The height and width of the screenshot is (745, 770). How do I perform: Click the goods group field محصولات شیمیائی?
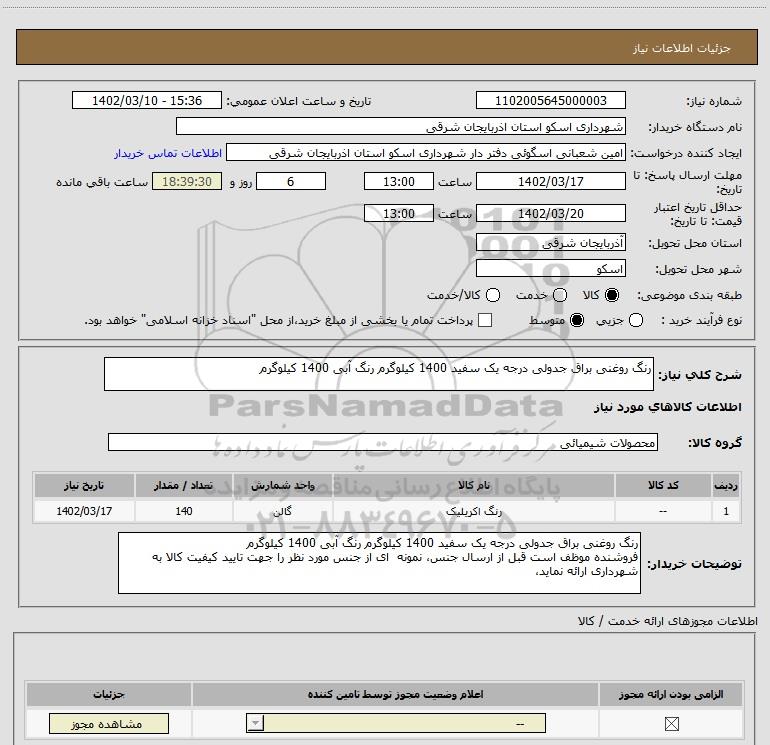[383, 442]
